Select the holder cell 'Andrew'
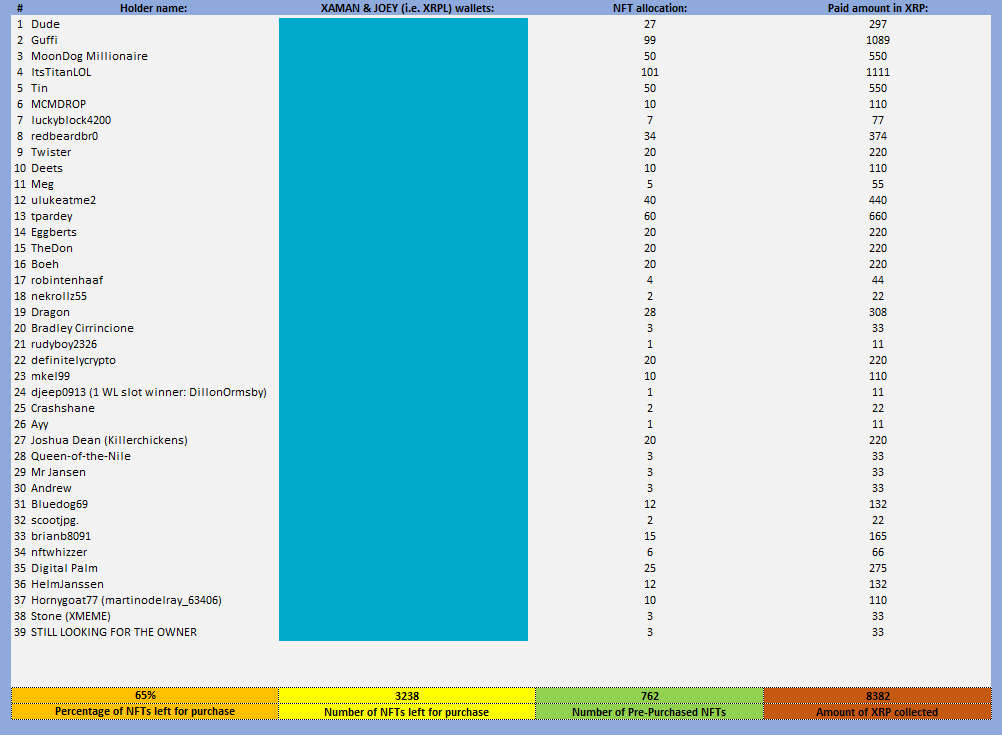The height and width of the screenshot is (735, 1002). click(51, 488)
